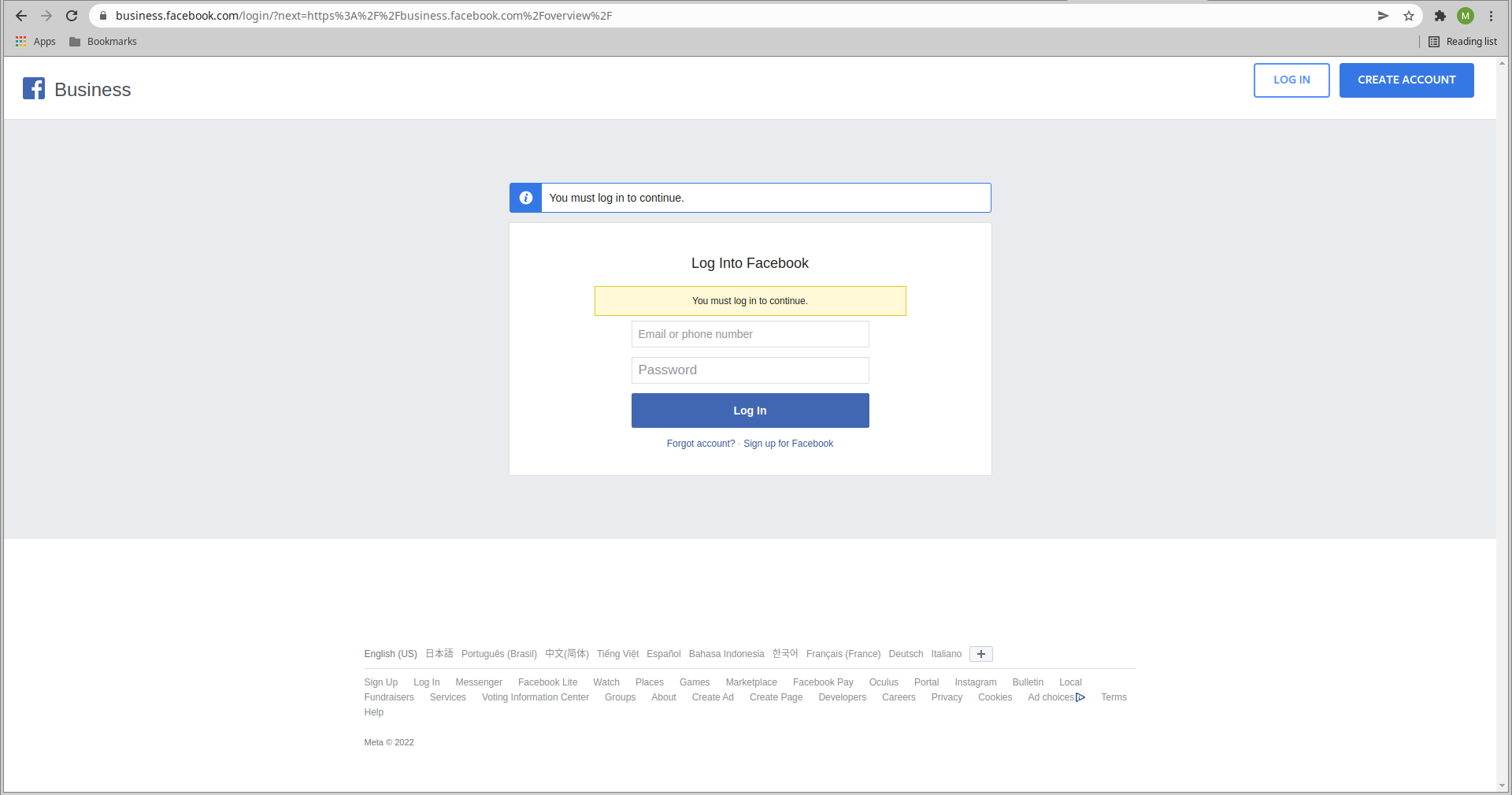Select Español language
This screenshot has width=1512, height=795.
point(664,654)
